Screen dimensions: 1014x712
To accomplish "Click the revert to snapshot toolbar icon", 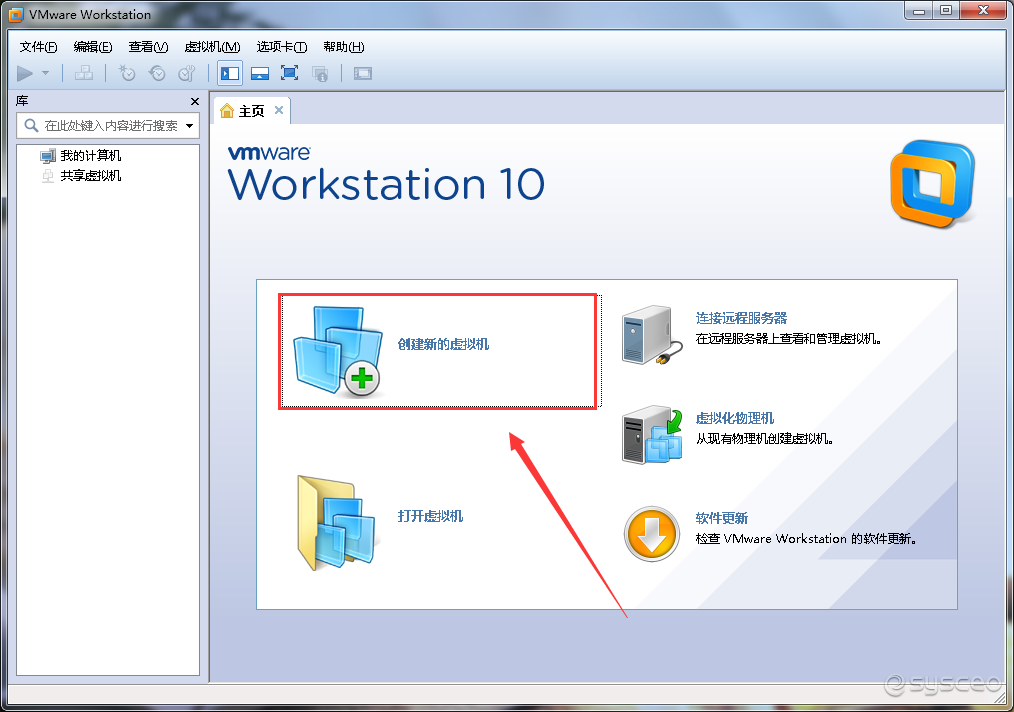I will tap(157, 74).
